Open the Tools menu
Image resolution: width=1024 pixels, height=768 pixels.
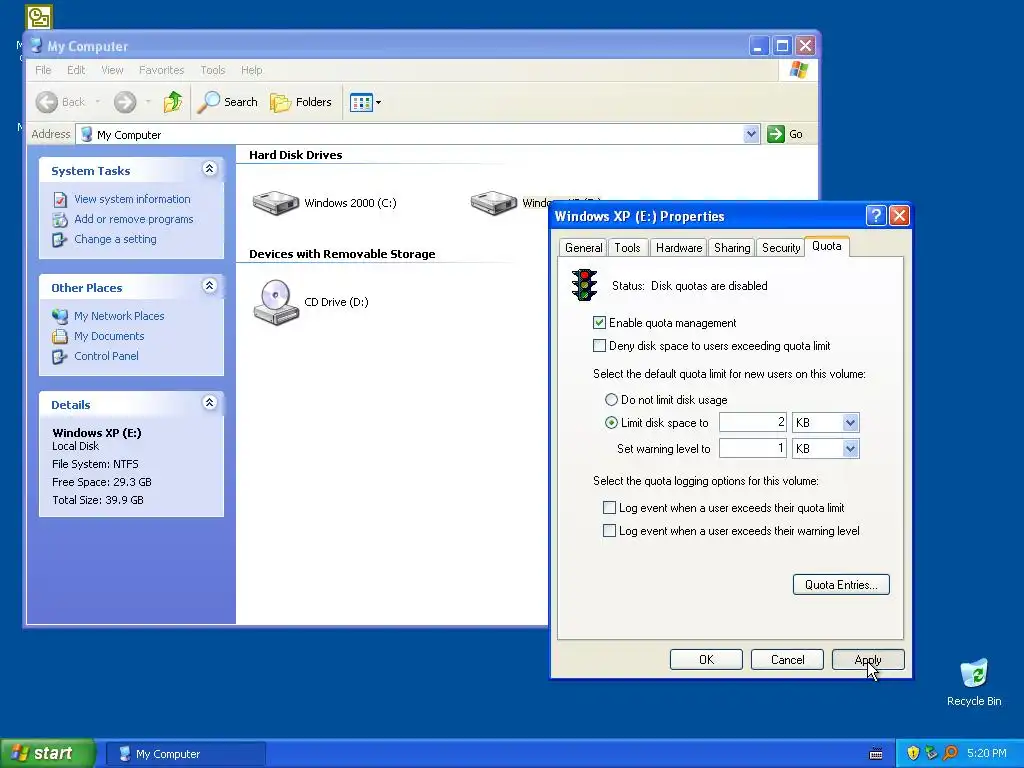pos(212,70)
